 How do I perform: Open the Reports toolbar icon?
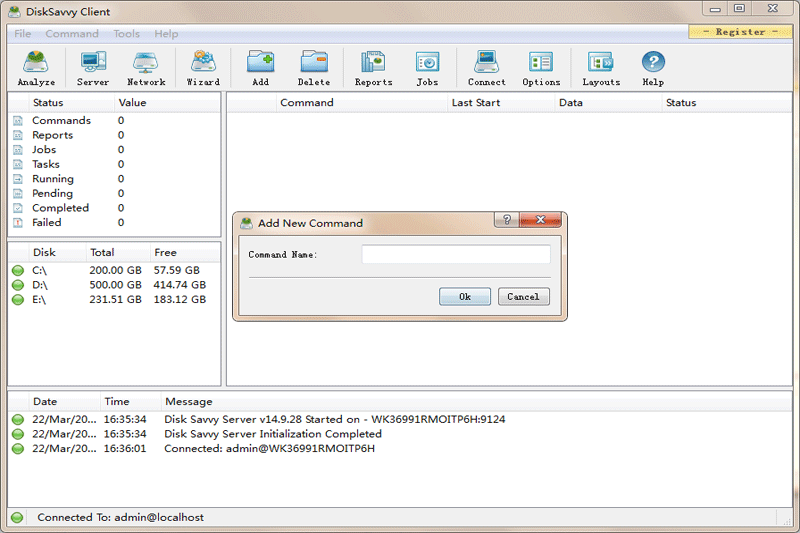click(373, 68)
